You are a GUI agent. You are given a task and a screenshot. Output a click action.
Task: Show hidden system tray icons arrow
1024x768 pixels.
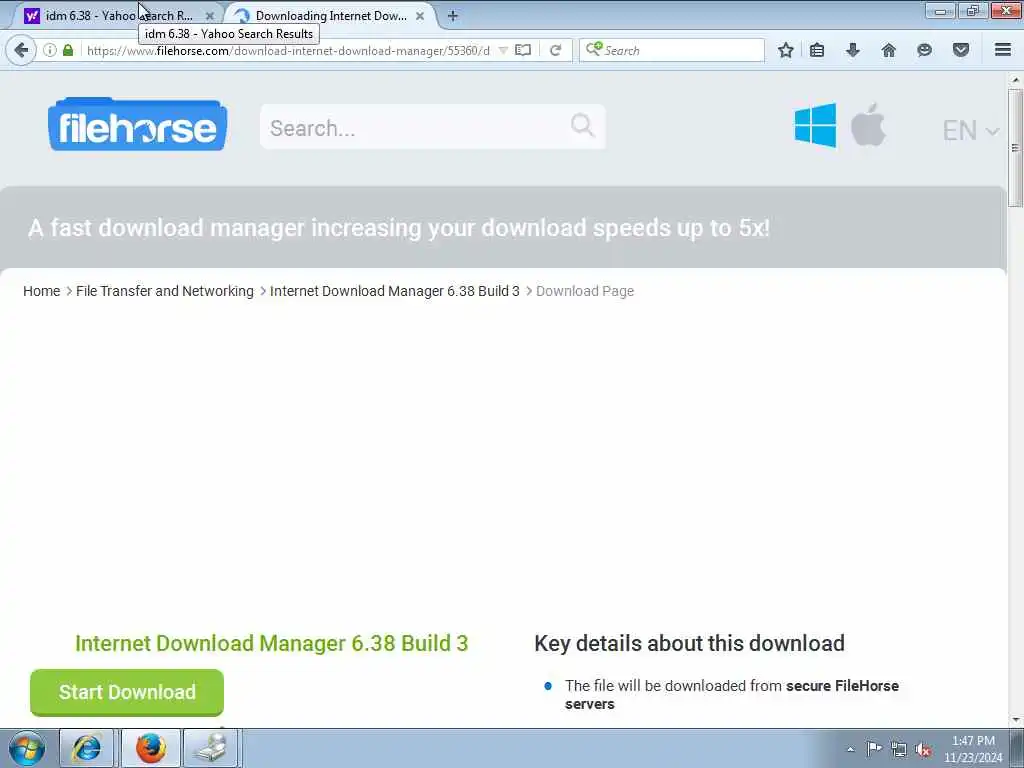[850, 749]
